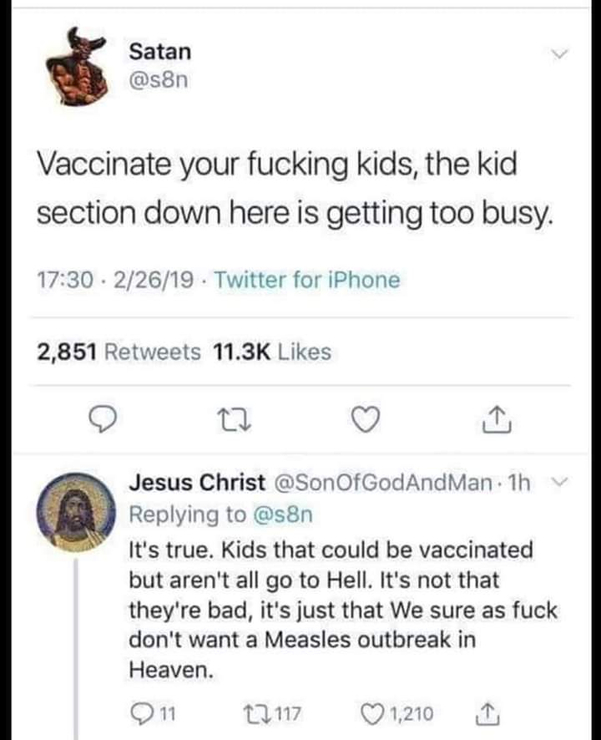Open the @SonOfGodAndMan handle
The image size is (601, 740).
coord(379,484)
